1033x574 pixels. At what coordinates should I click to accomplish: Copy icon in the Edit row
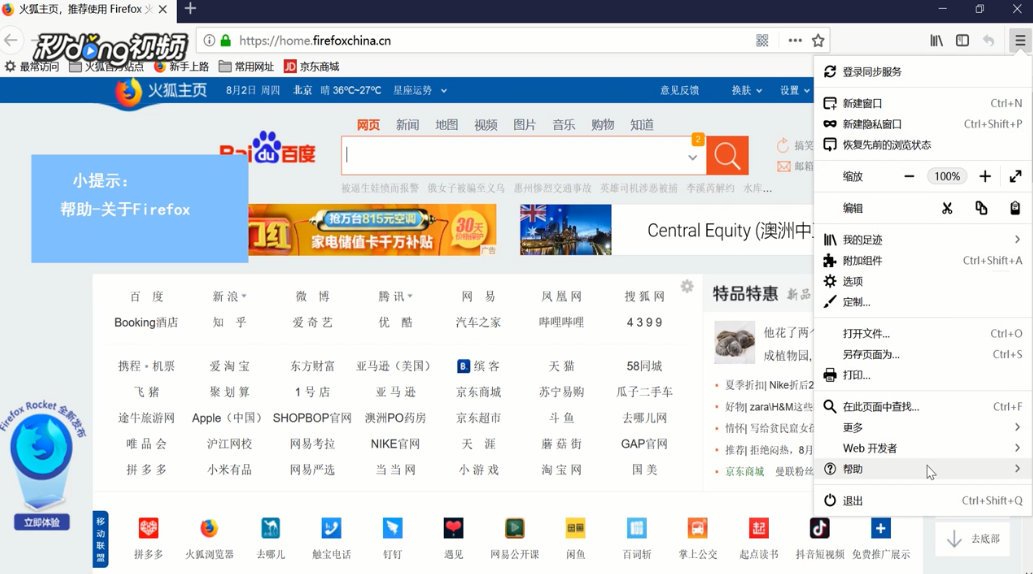point(982,208)
